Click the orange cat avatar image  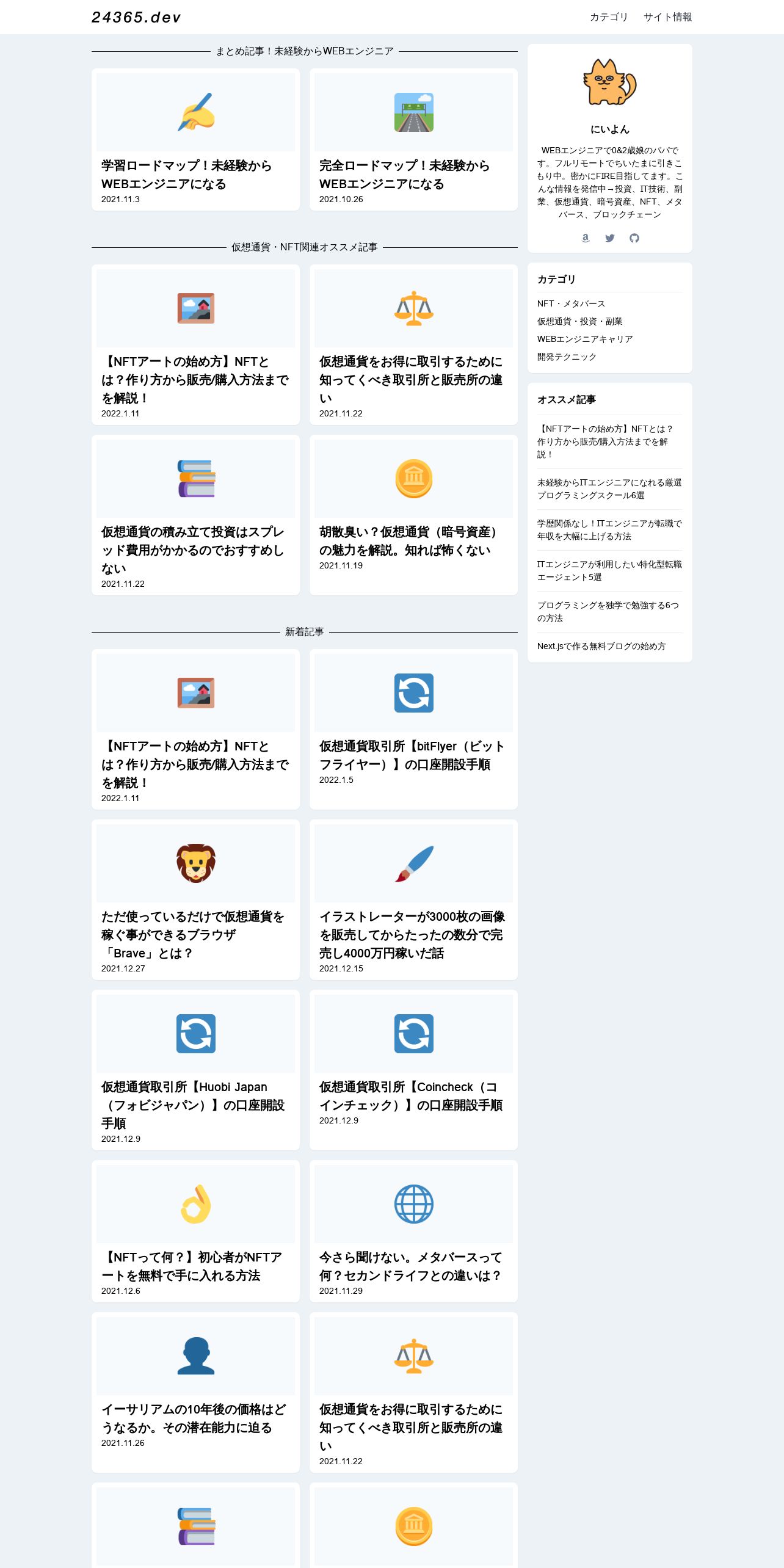click(609, 82)
